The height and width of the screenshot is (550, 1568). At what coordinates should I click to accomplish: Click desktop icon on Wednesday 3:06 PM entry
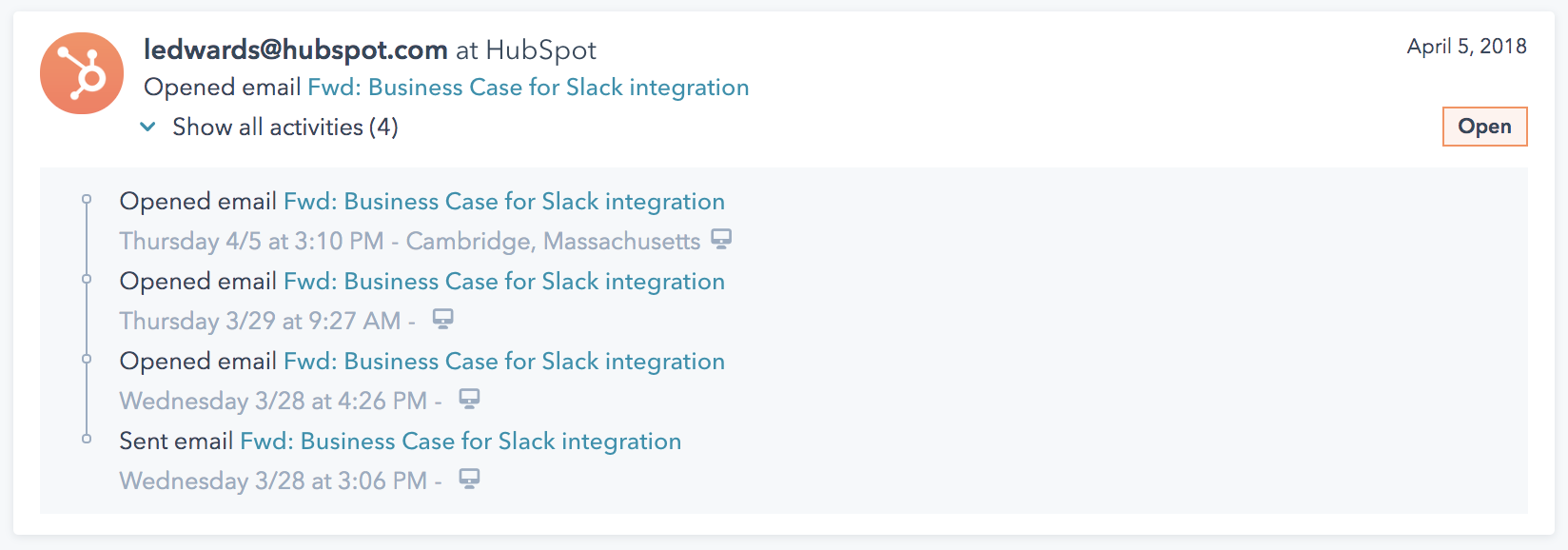pos(470,479)
